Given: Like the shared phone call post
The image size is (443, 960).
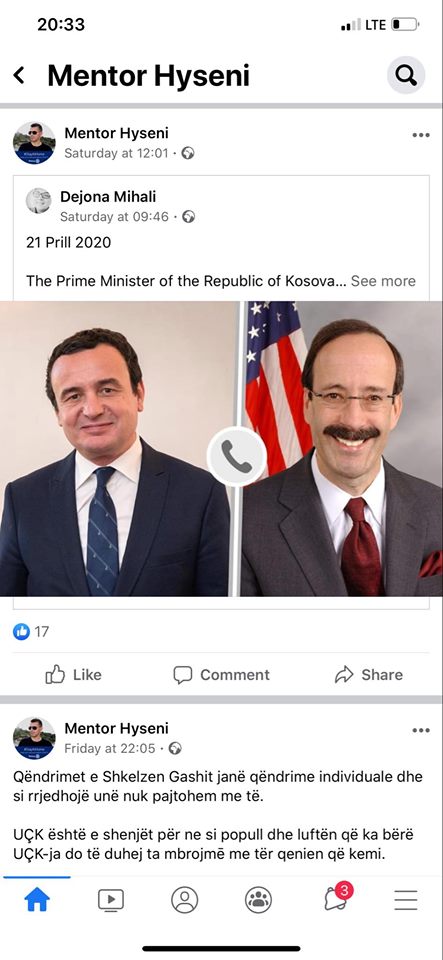Looking at the screenshot, I should (x=73, y=675).
